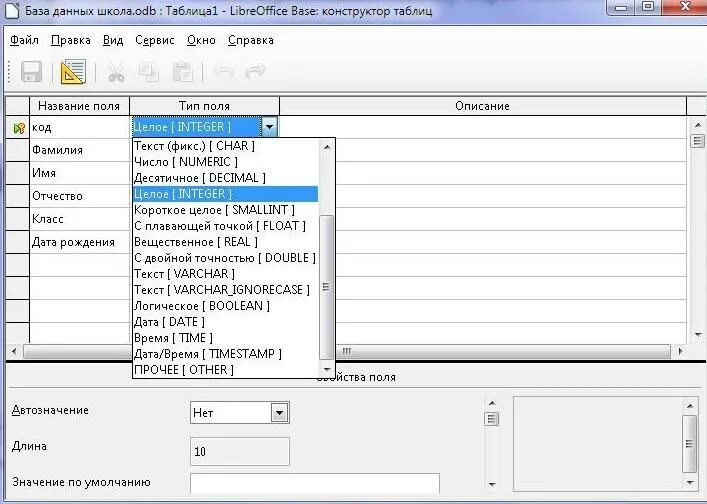Click the Длина input field

[x=239, y=451]
